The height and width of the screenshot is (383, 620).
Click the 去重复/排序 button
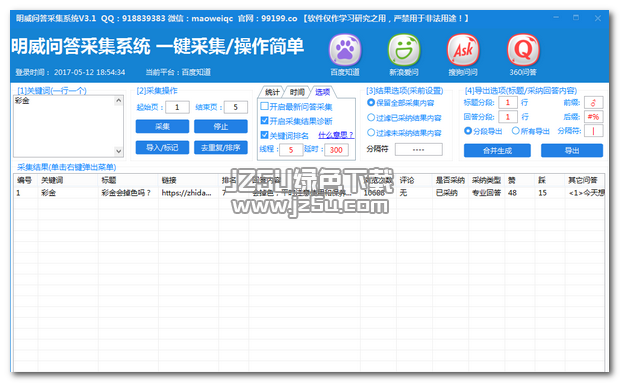[x=221, y=147]
